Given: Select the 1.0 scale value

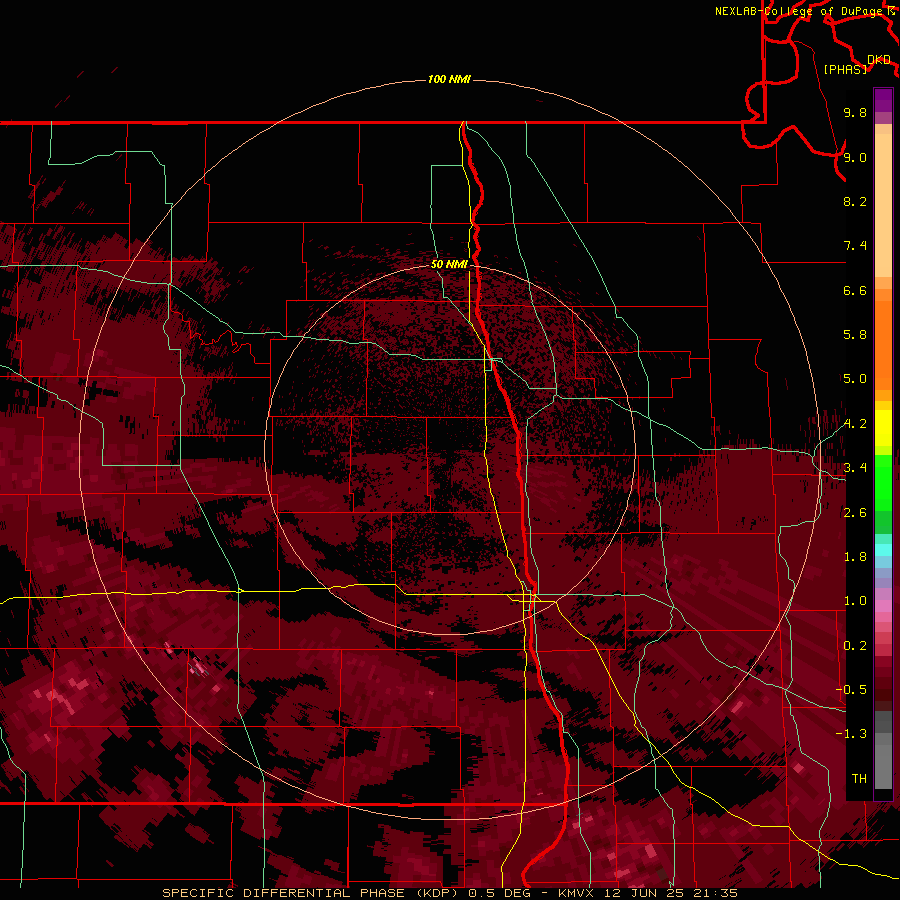Looking at the screenshot, I should point(855,601).
